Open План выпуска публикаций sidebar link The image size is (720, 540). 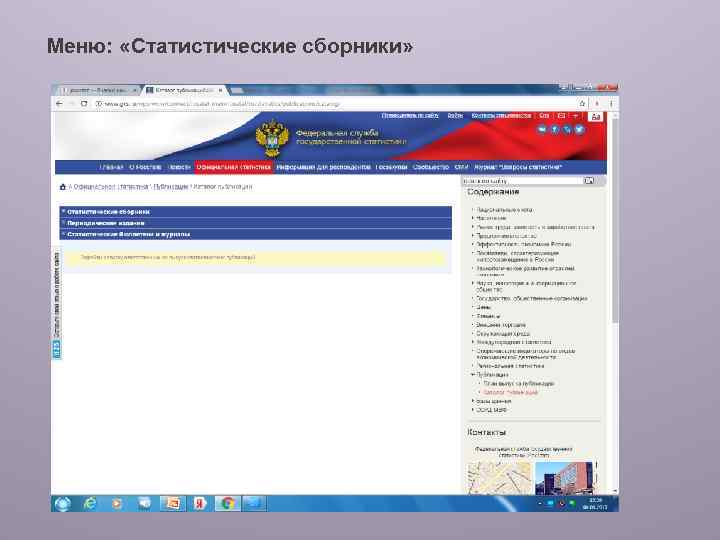tap(519, 383)
